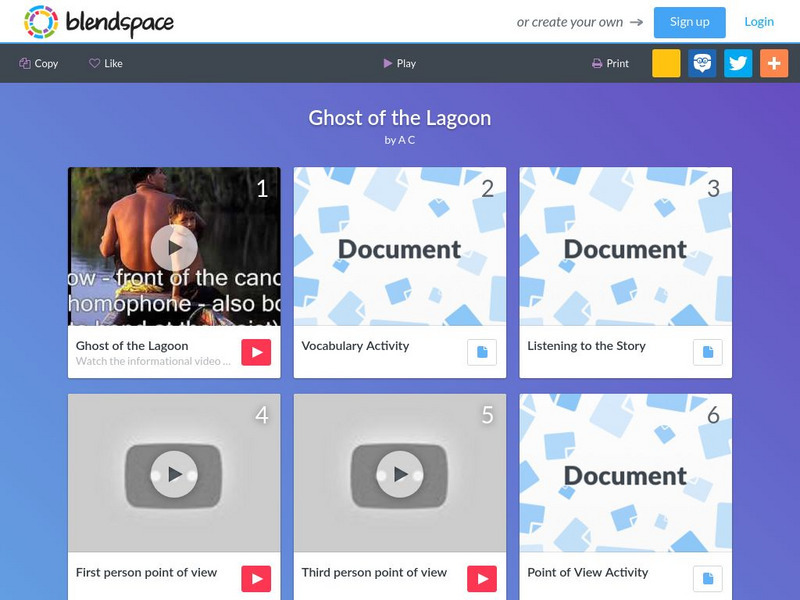Play the Third person point of view video
The height and width of the screenshot is (600, 800).
[x=399, y=473]
